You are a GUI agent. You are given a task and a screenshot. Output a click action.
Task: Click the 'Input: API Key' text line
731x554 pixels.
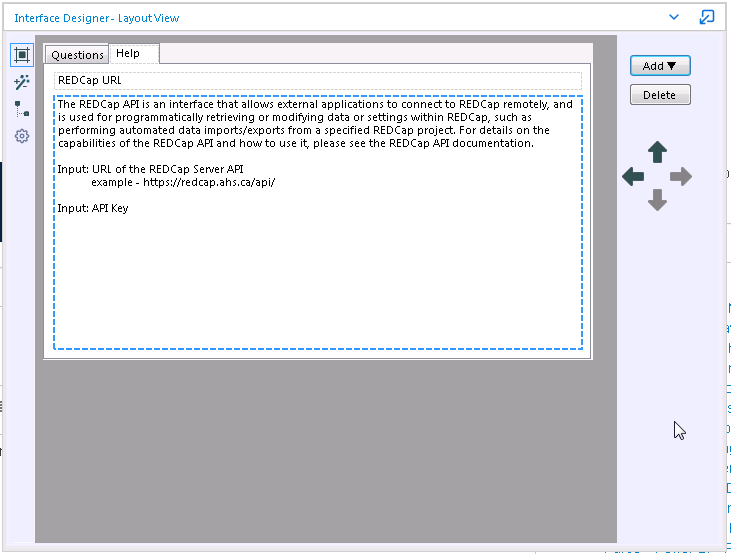[x=93, y=208]
